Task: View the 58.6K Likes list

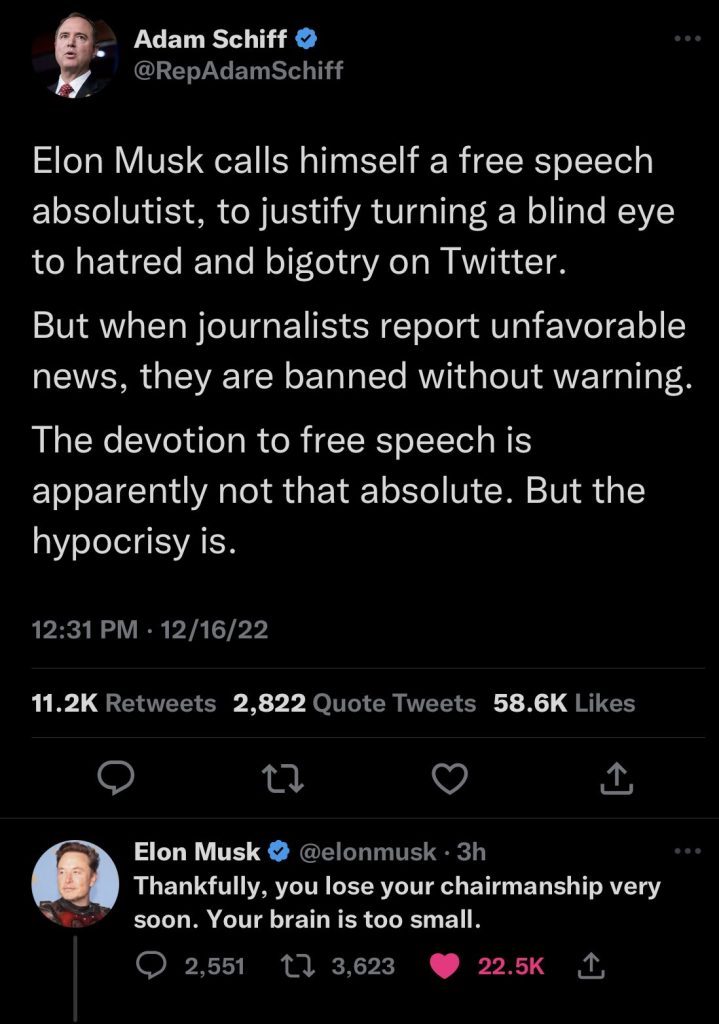Action: 564,703
